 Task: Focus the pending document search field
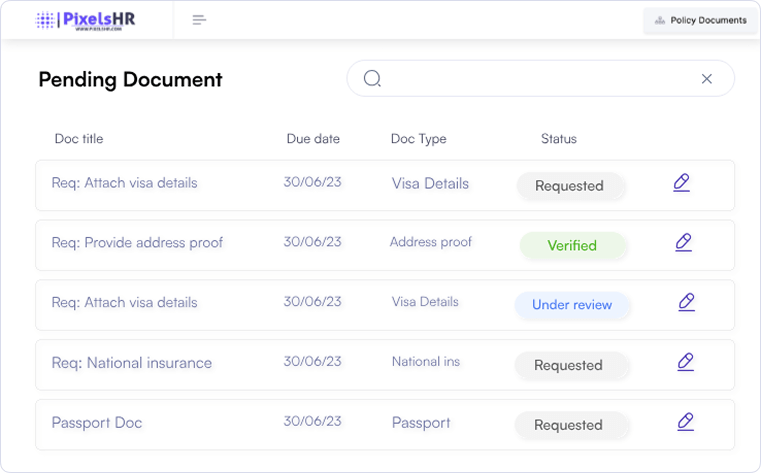(540, 79)
